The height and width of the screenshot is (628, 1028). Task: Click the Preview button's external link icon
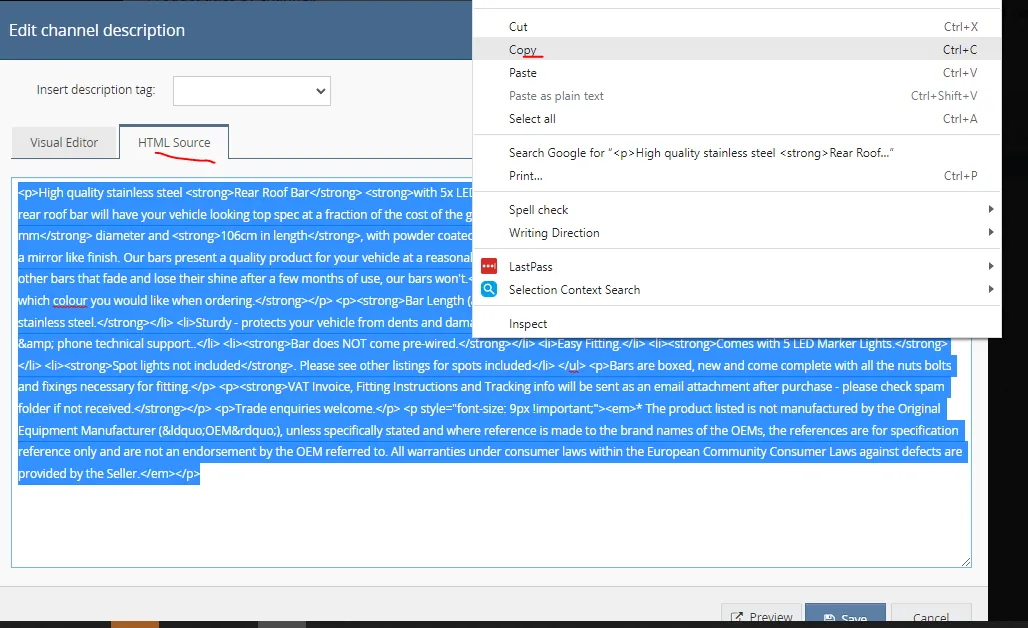click(x=737, y=618)
